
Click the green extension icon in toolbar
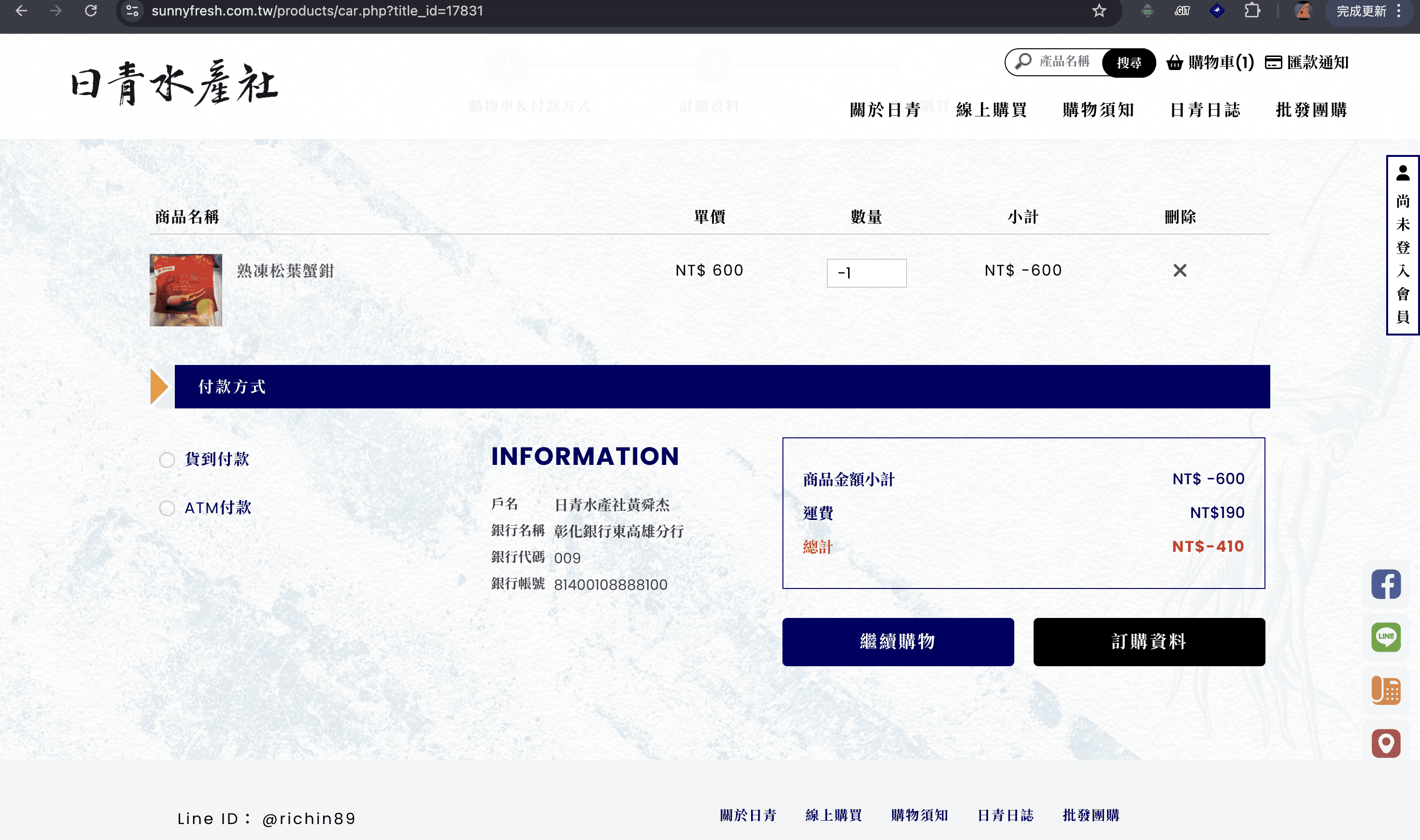1148,11
